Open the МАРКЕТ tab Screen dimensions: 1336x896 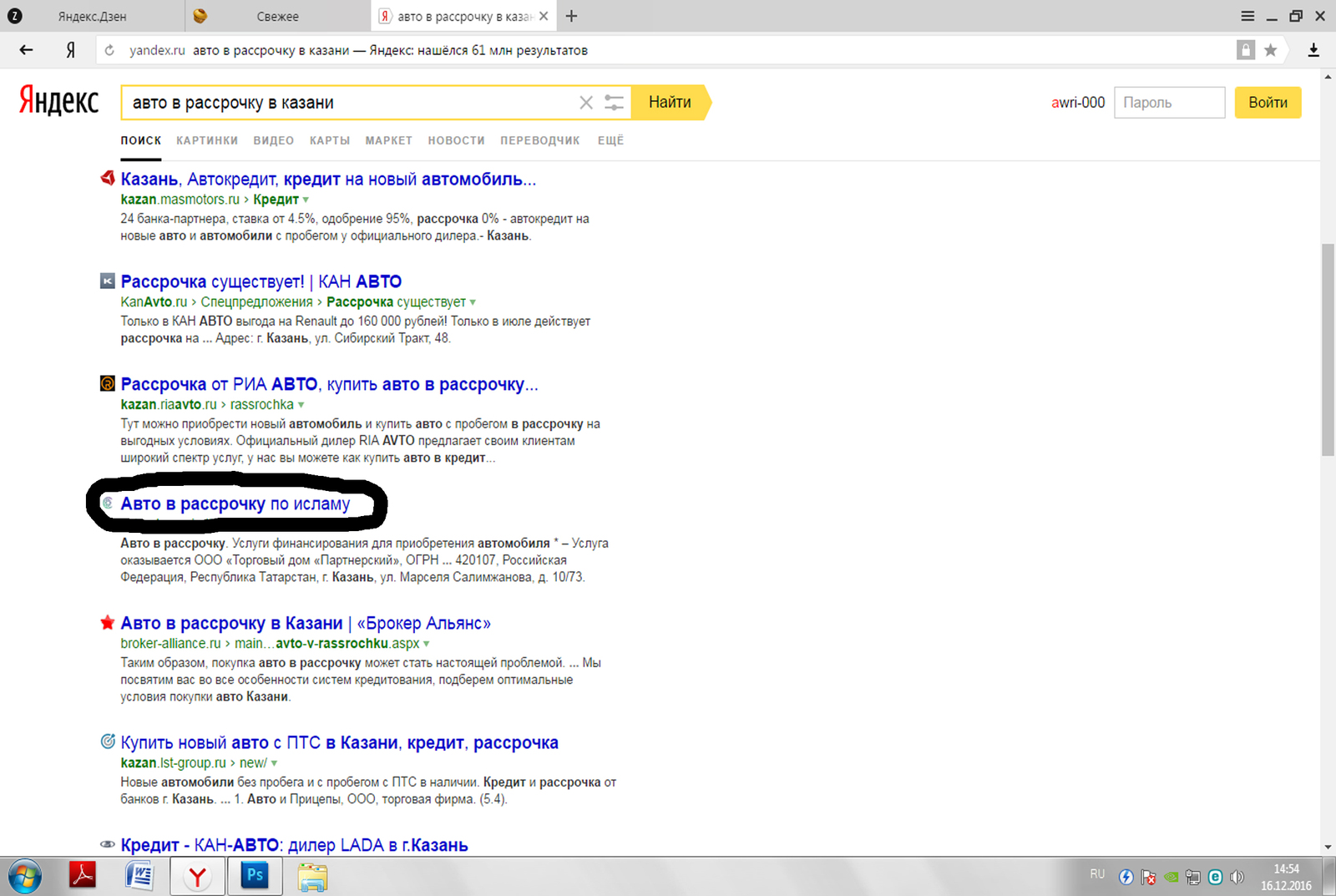tap(389, 140)
